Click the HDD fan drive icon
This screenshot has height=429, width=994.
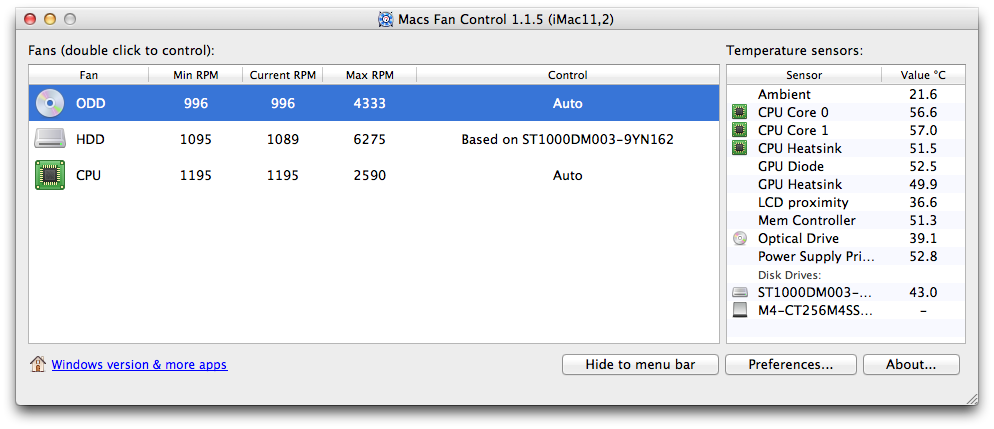(x=49, y=139)
